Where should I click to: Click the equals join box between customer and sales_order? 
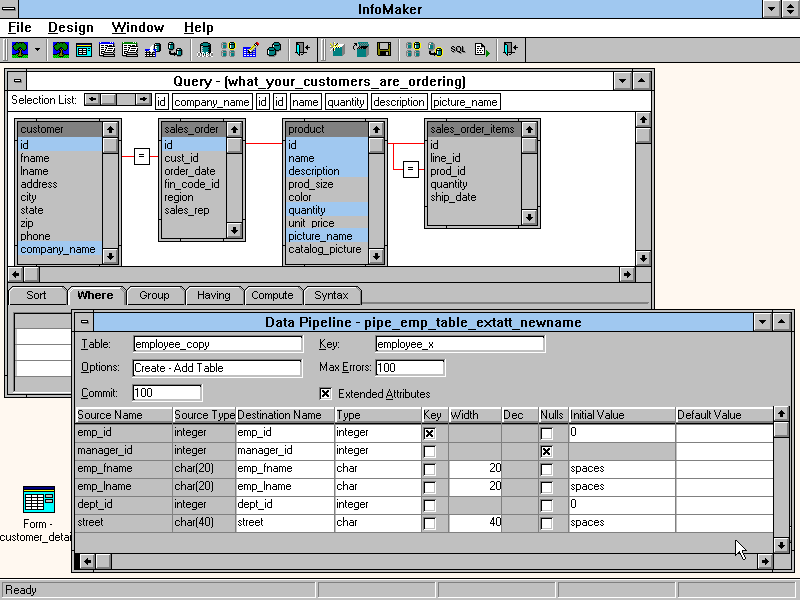pyautogui.click(x=142, y=156)
